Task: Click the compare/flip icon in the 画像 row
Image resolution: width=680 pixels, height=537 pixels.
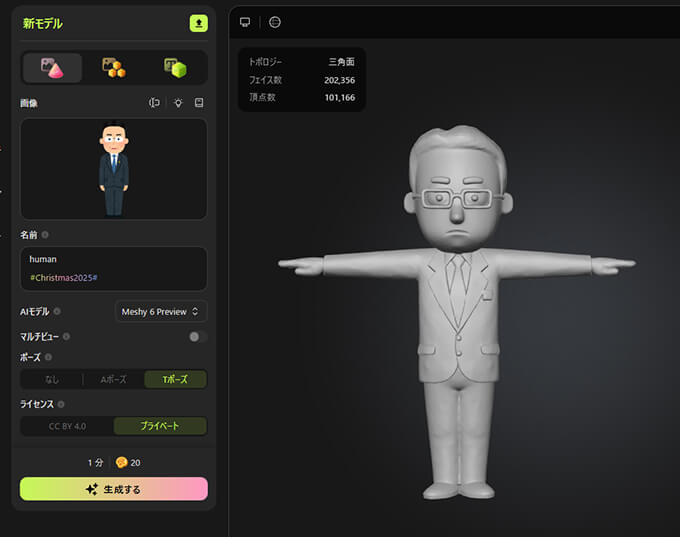Action: (155, 103)
